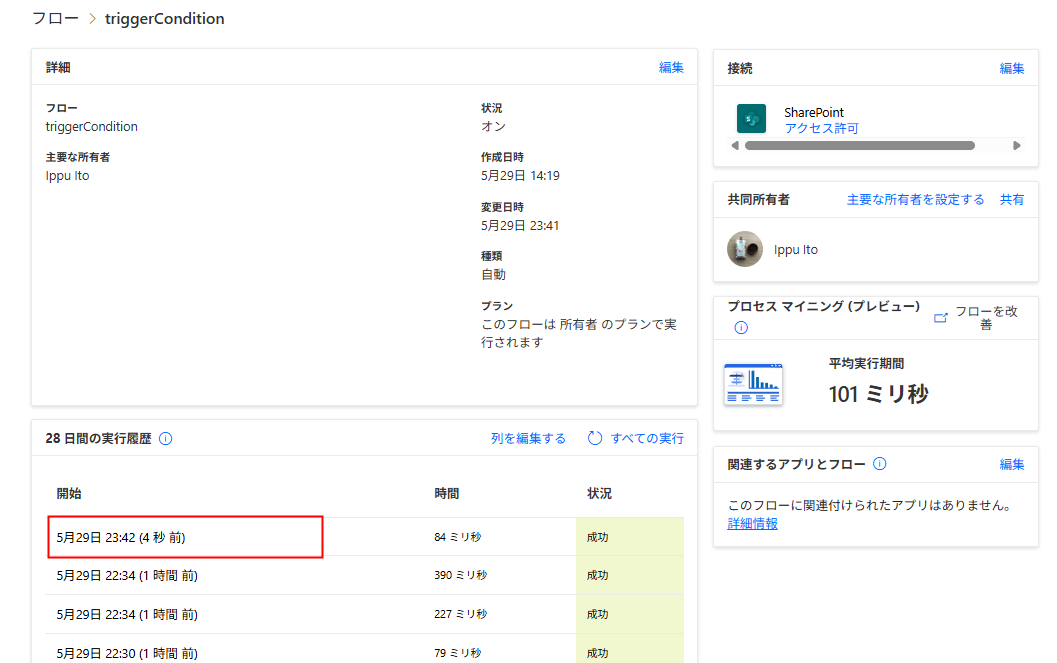Click the refresh icon next to すべての実行
Screen dimensions: 1057x663
coord(594,438)
